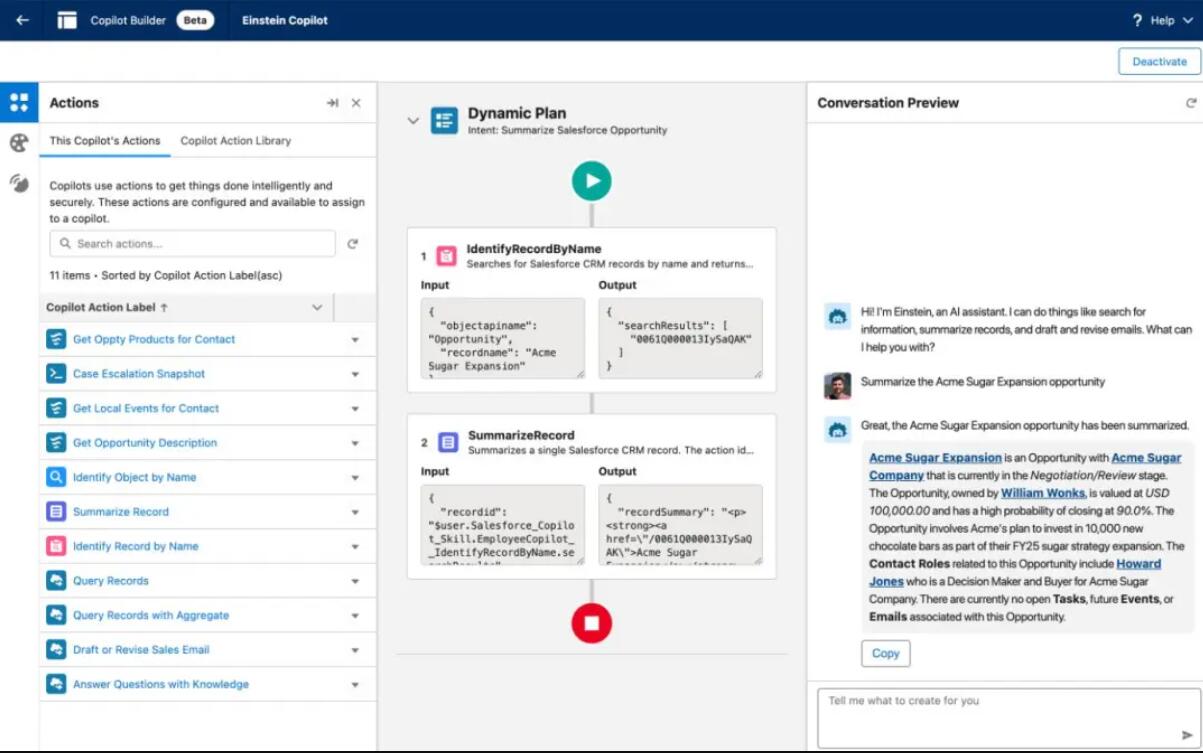
Task: Open dropdown for Get Oppty Products for Contact
Action: 355,340
